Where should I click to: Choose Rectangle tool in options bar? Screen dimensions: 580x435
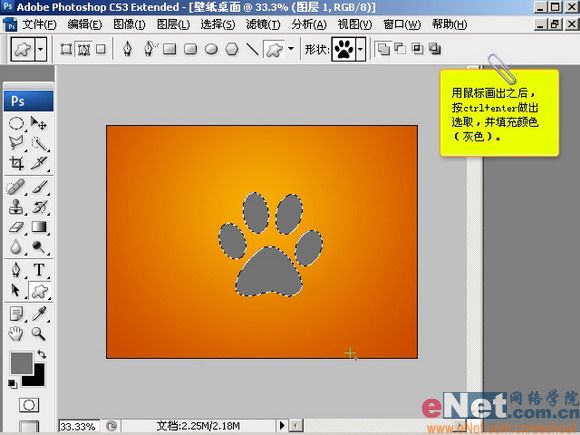[x=169, y=49]
